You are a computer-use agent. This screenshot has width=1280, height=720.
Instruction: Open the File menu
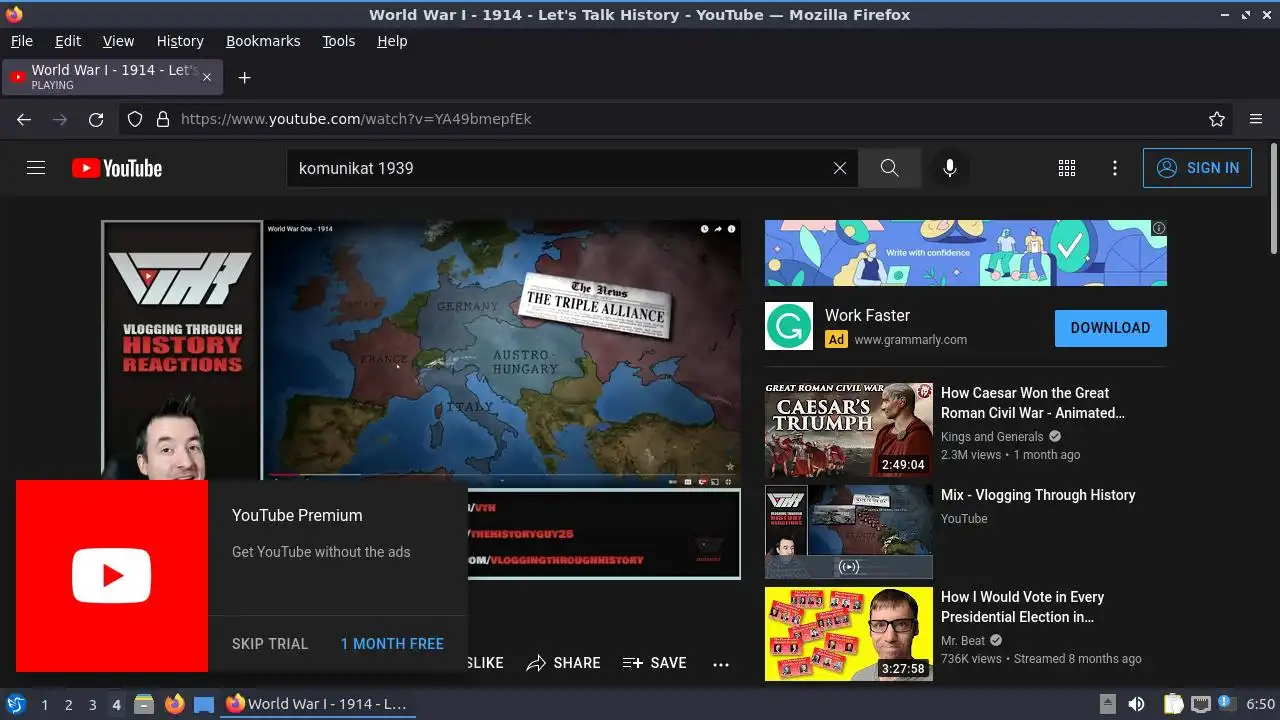point(21,41)
